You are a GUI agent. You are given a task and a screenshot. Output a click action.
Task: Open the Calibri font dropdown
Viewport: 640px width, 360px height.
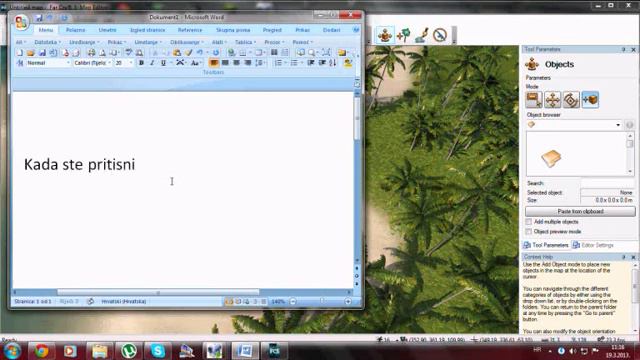point(109,63)
